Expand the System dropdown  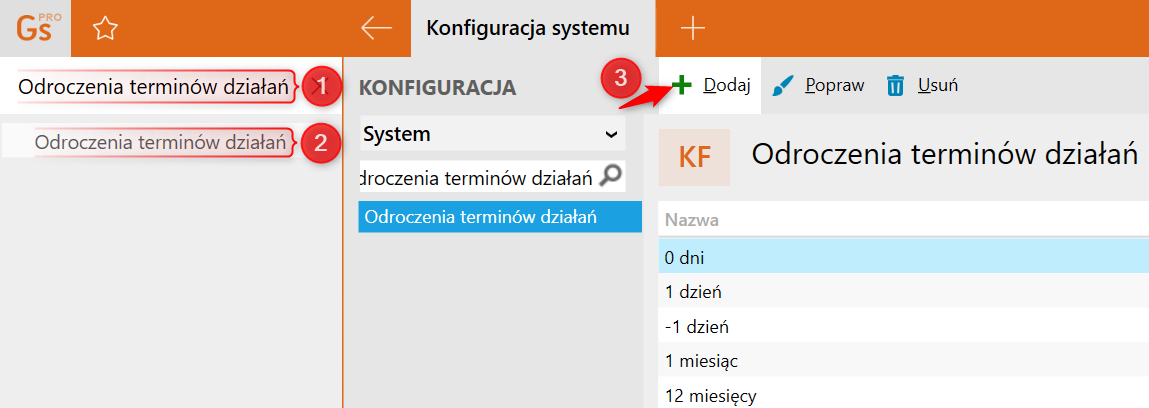coord(611,133)
